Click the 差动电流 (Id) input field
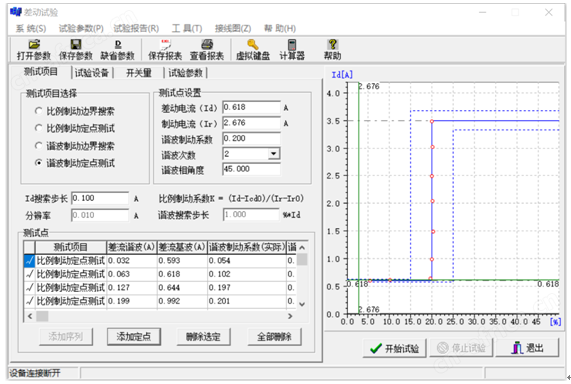The width and height of the screenshot is (571, 384). tap(251, 107)
